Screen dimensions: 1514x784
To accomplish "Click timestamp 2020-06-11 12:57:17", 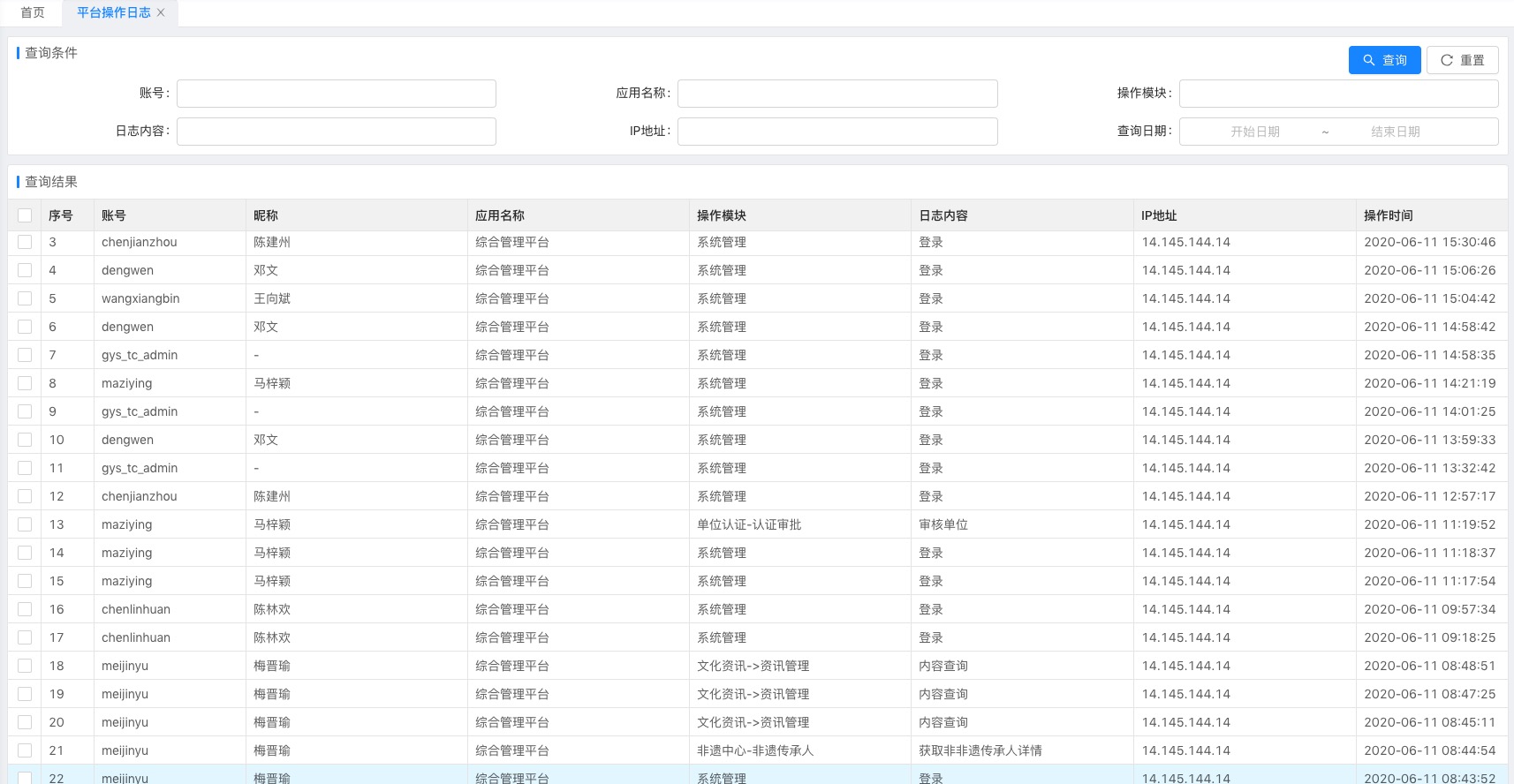I will pos(1430,496).
